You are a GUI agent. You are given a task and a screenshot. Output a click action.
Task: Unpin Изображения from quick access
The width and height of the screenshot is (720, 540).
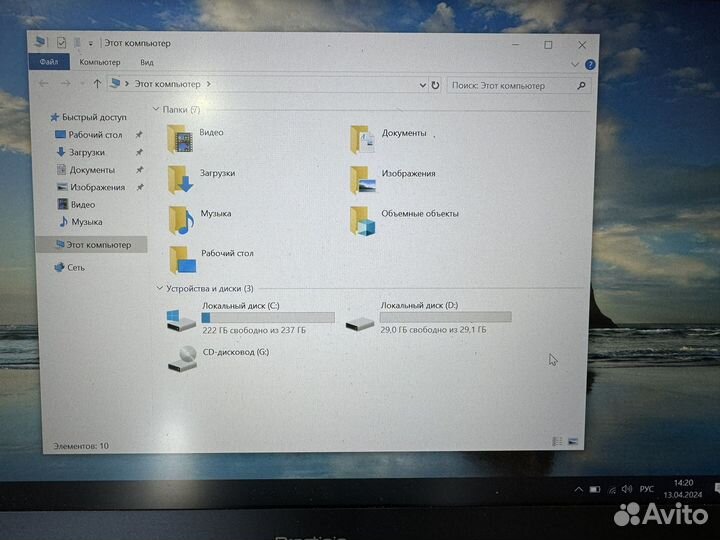tap(140, 187)
